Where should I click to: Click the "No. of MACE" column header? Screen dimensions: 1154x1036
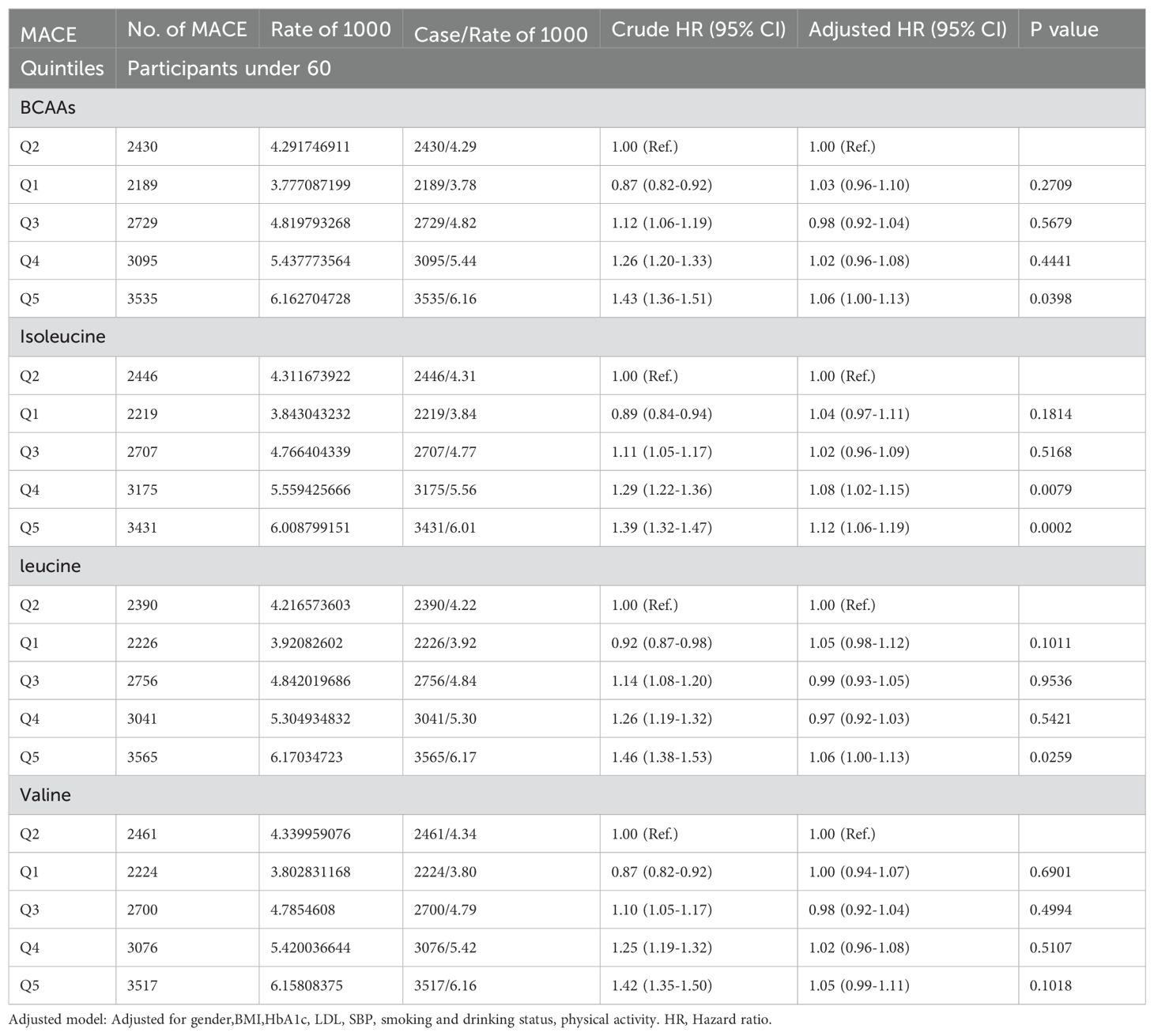(187, 29)
